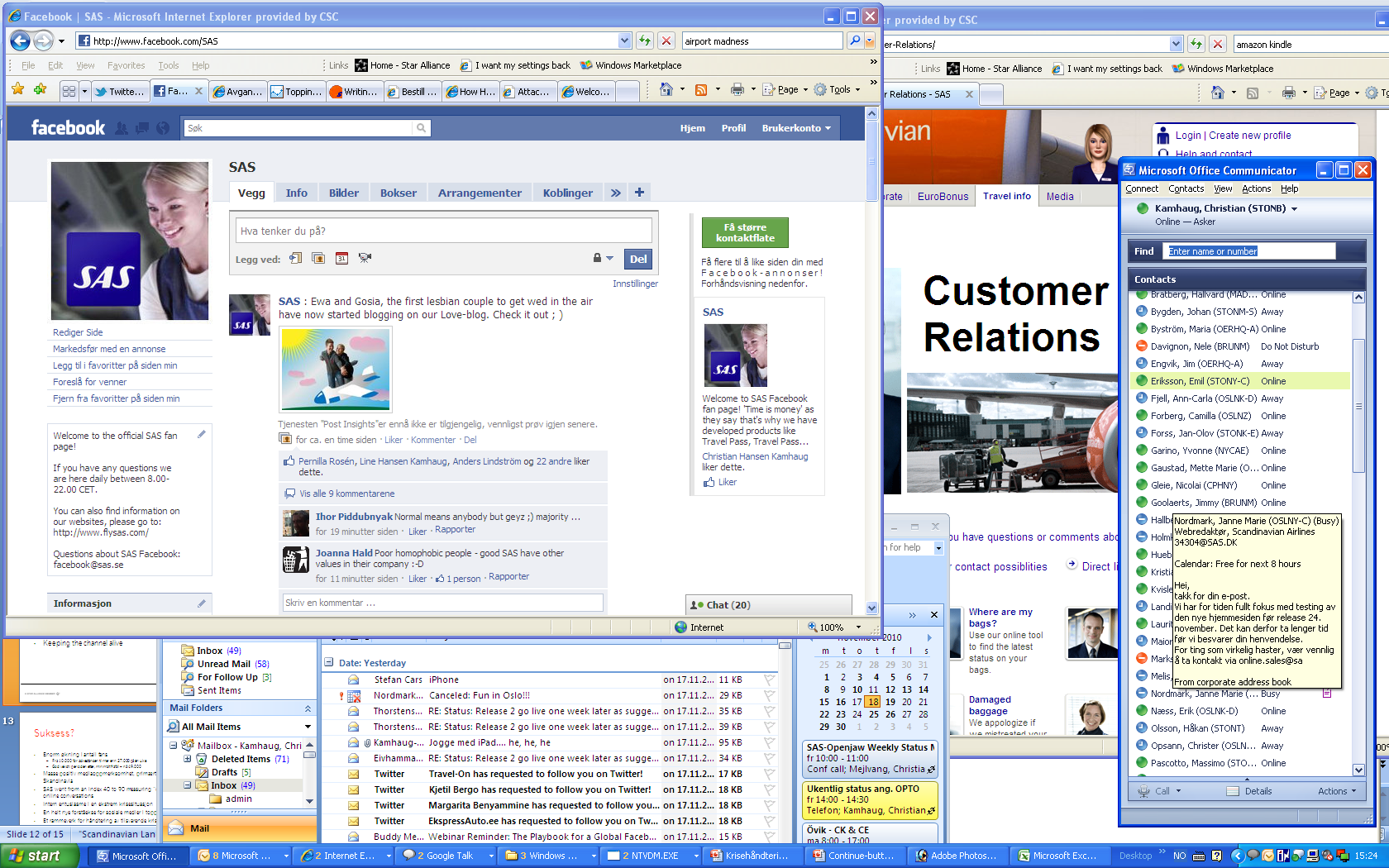Screen dimensions: 1389x868
Task: Open EuroBonus tab on SAS website
Action: (x=943, y=196)
